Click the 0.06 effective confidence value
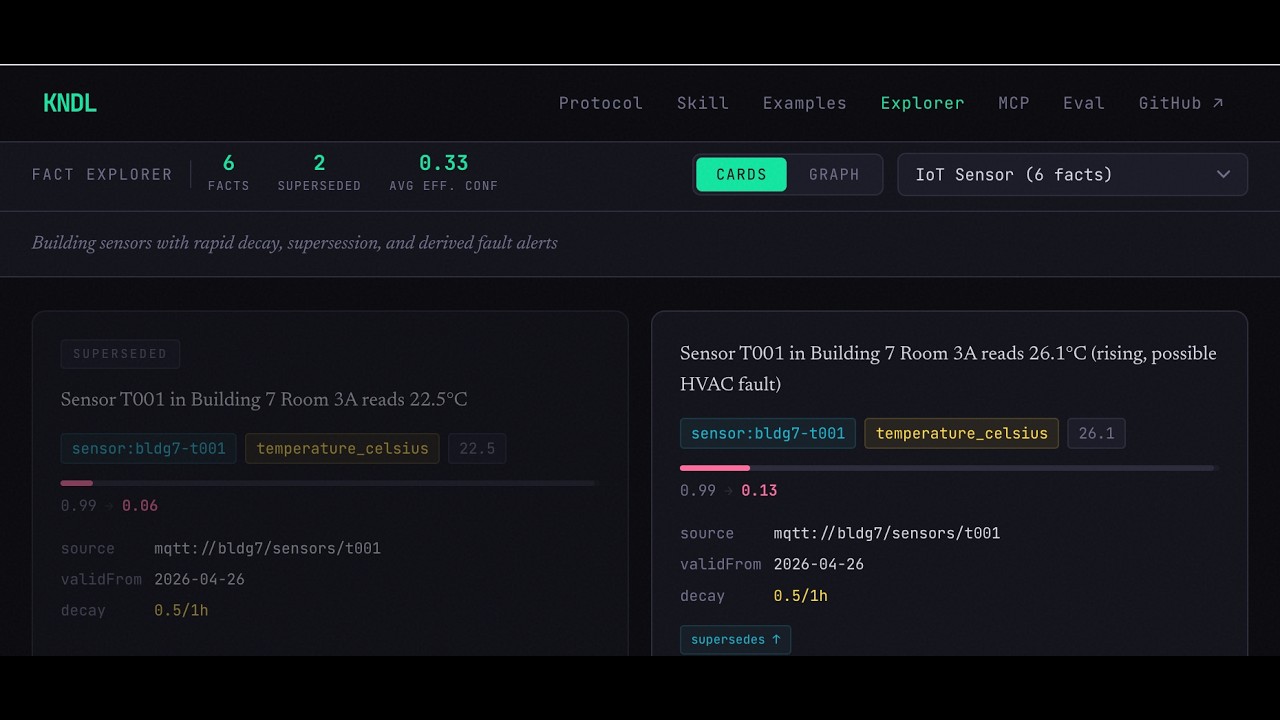Image resolution: width=1280 pixels, height=720 pixels. [x=140, y=506]
